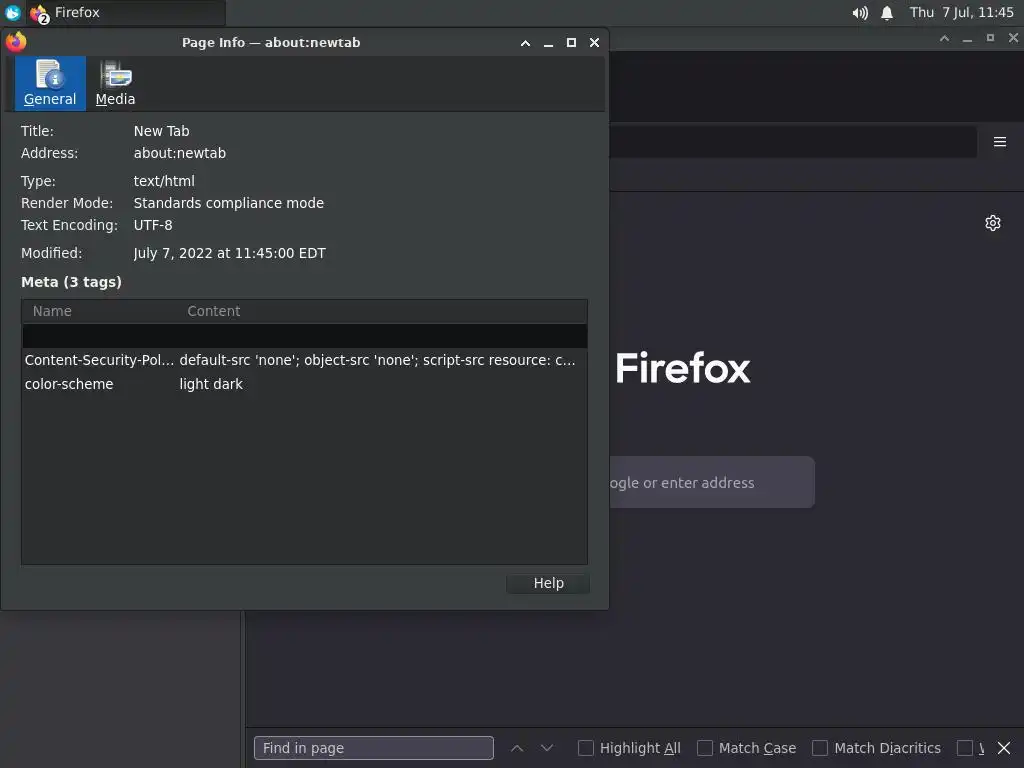This screenshot has height=768, width=1024.
Task: Switch to the General tab in Page Info
Action: coord(50,83)
